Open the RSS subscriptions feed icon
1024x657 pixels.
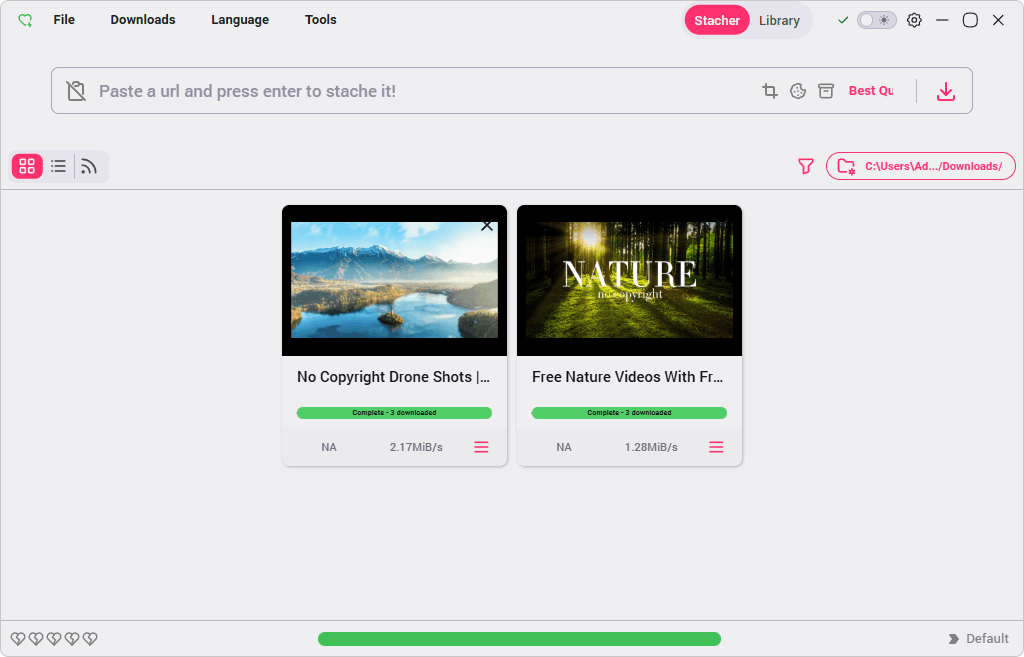coord(89,167)
